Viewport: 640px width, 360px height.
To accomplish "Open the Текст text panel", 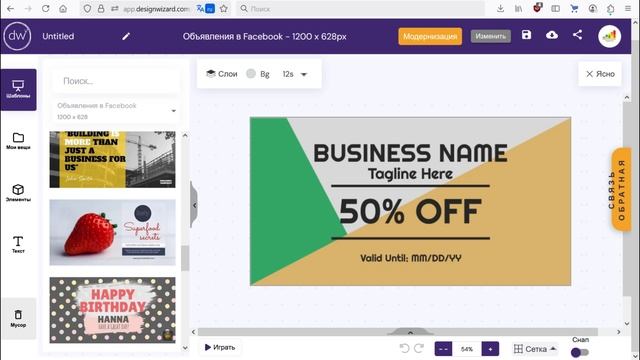I will [18, 244].
